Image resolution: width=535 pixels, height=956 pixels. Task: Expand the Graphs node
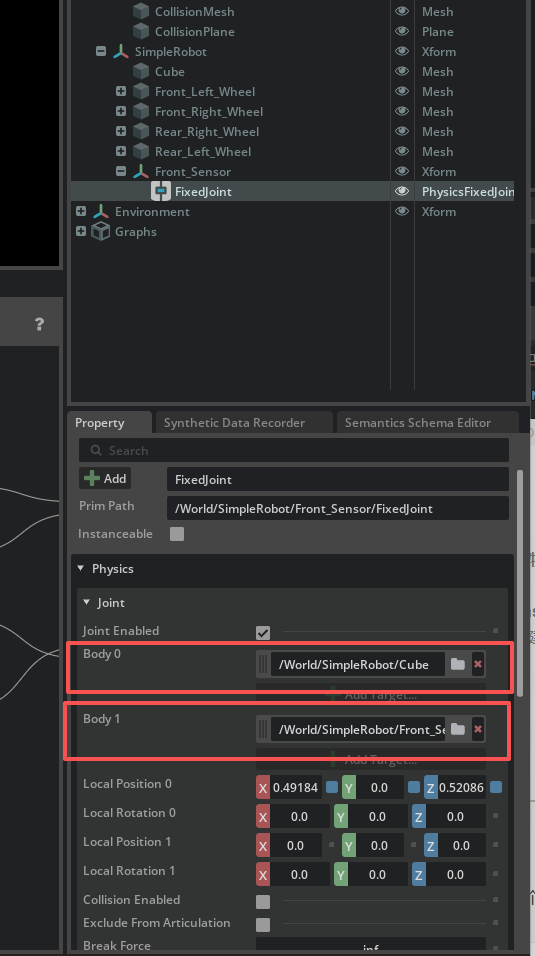(x=81, y=231)
